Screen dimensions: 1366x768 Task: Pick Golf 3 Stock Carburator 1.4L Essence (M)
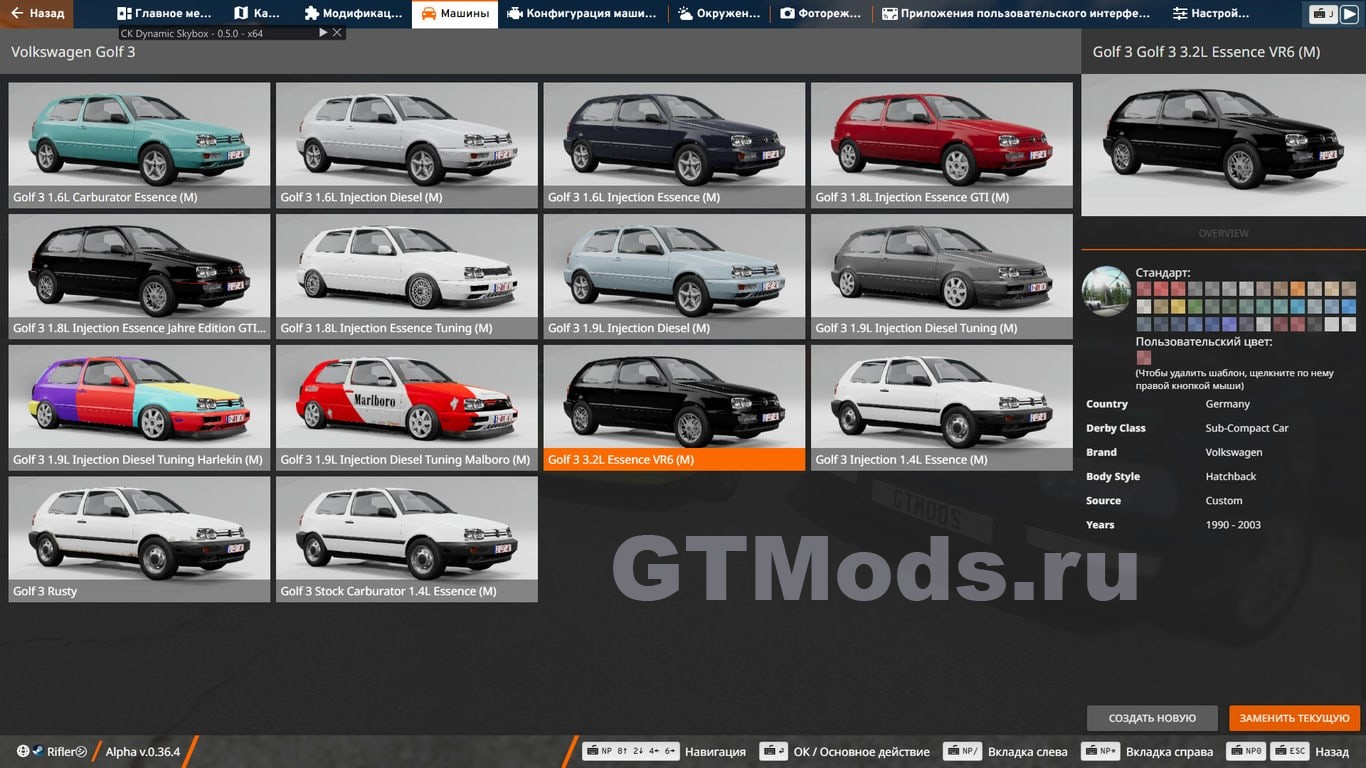click(x=407, y=539)
